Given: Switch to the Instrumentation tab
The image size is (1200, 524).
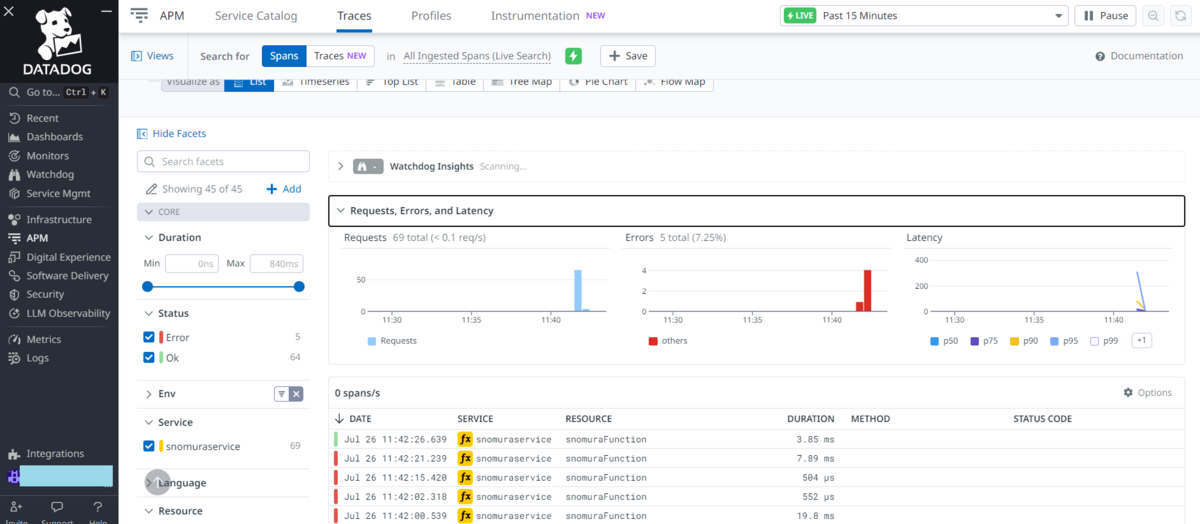Looking at the screenshot, I should [x=547, y=16].
